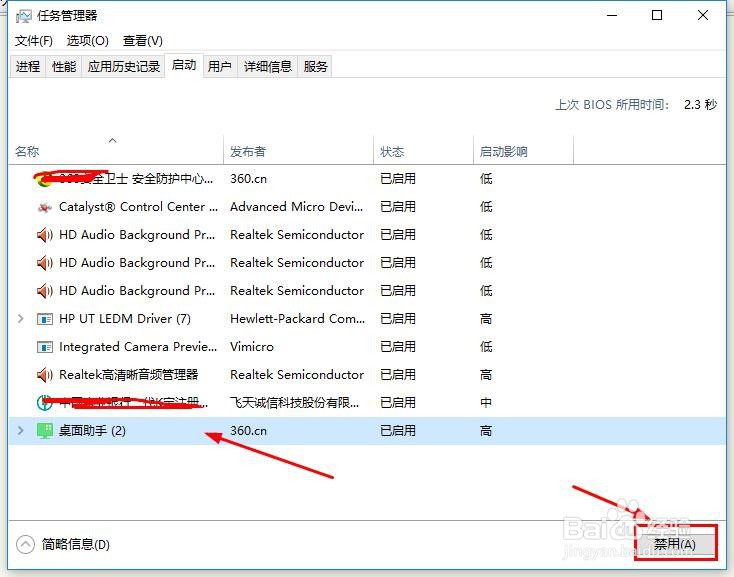The height and width of the screenshot is (577, 734).
Task: Collapse details with 简略信息 arrow icon
Action: [x=25, y=544]
